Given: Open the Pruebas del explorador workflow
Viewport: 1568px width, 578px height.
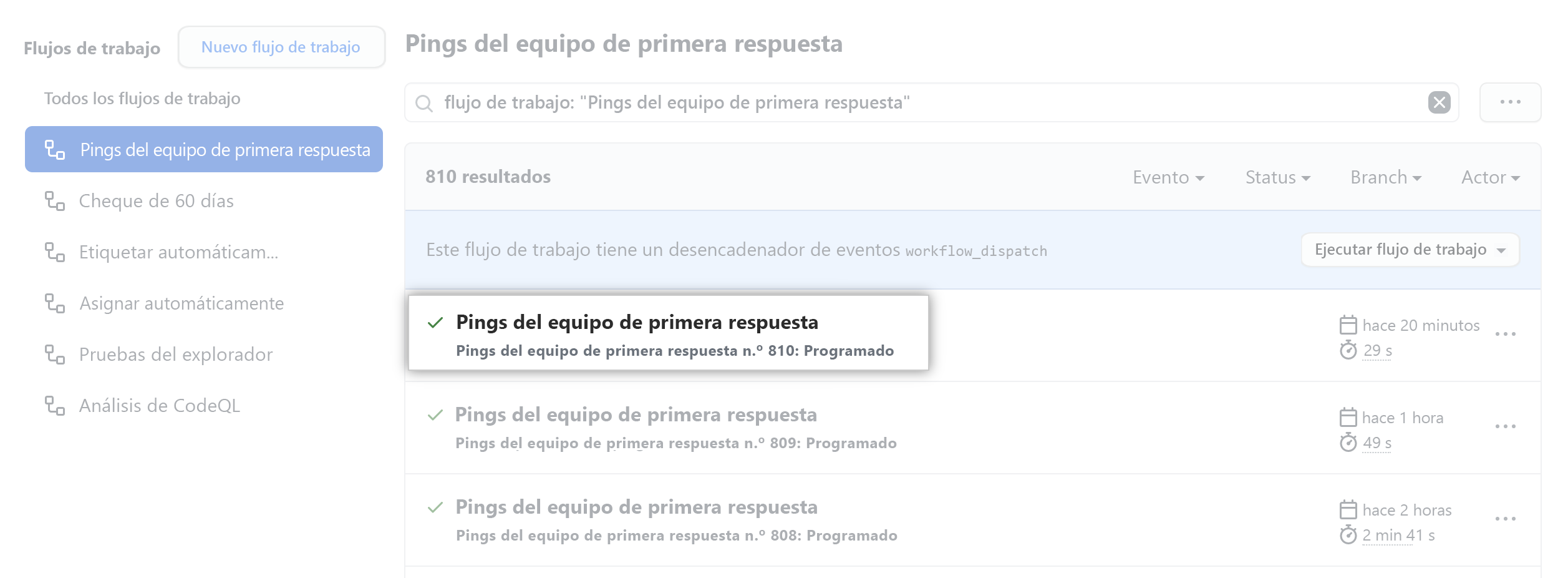Looking at the screenshot, I should [x=175, y=354].
